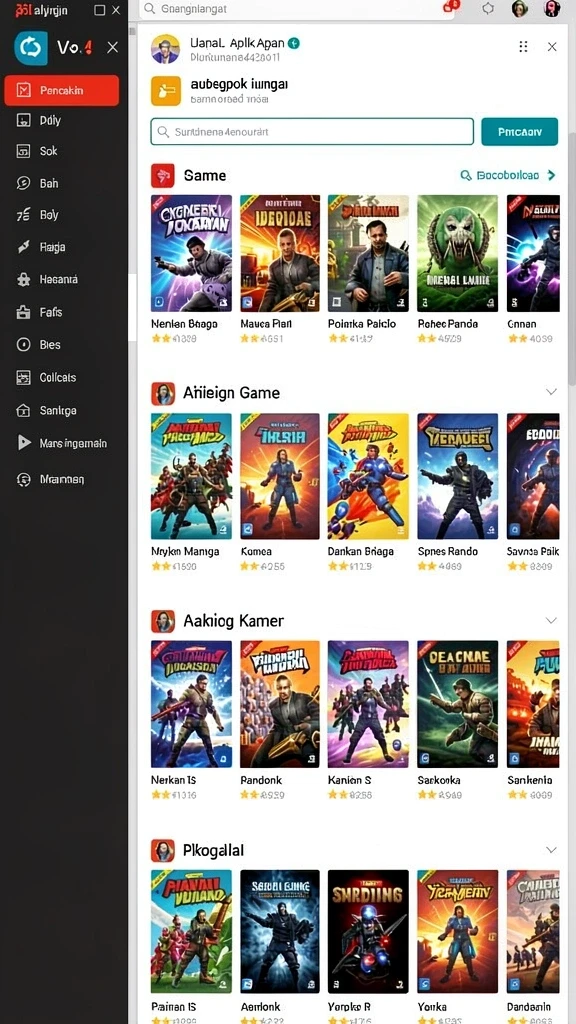This screenshot has height=1024, width=576.
Task: Click the Aihieign Game section icon
Action: click(163, 393)
